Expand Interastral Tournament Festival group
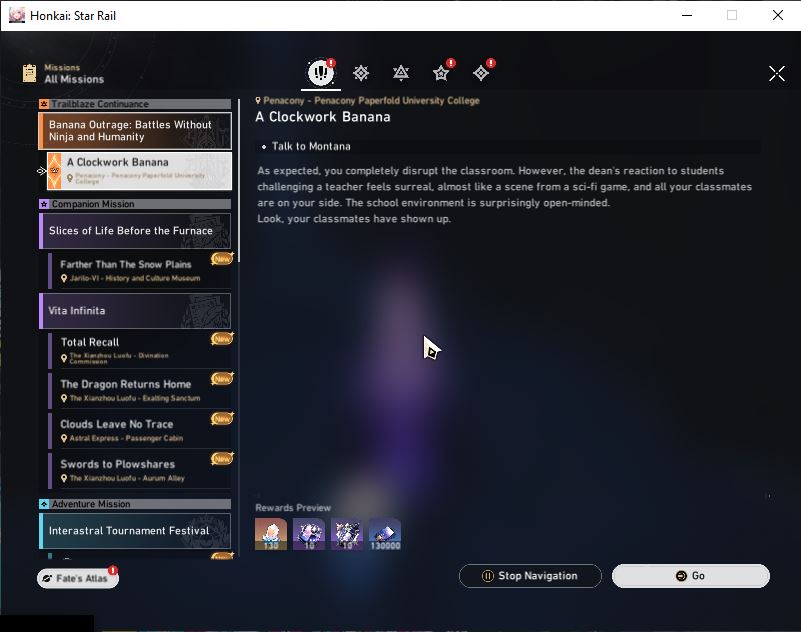This screenshot has height=632, width=801. (135, 531)
